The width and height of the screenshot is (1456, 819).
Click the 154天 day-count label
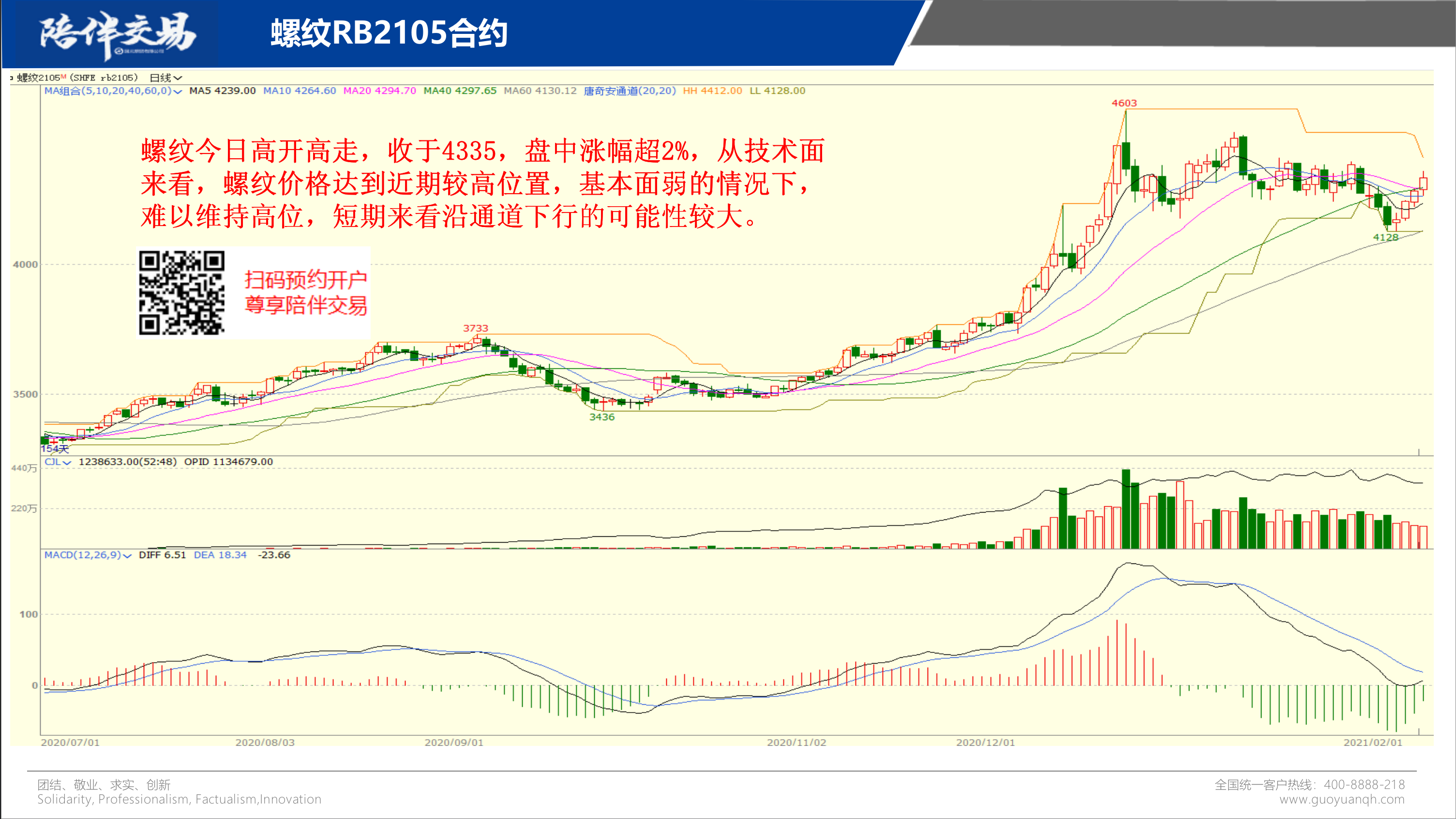pyautogui.click(x=55, y=449)
